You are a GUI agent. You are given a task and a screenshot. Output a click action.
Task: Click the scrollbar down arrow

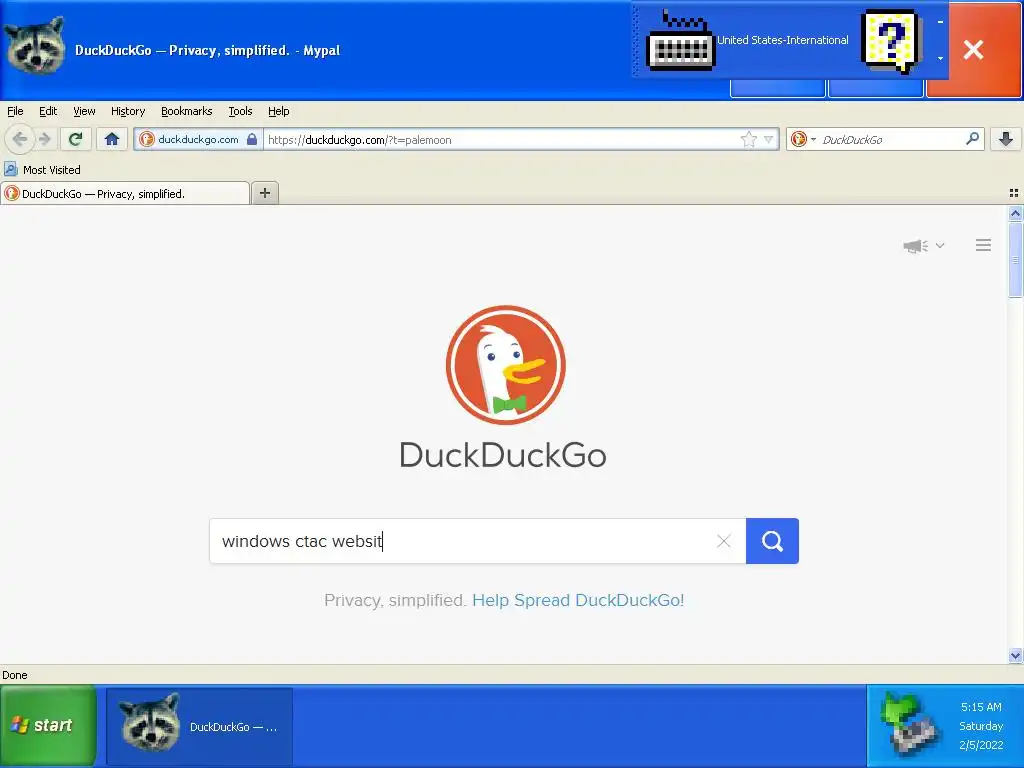[1015, 655]
